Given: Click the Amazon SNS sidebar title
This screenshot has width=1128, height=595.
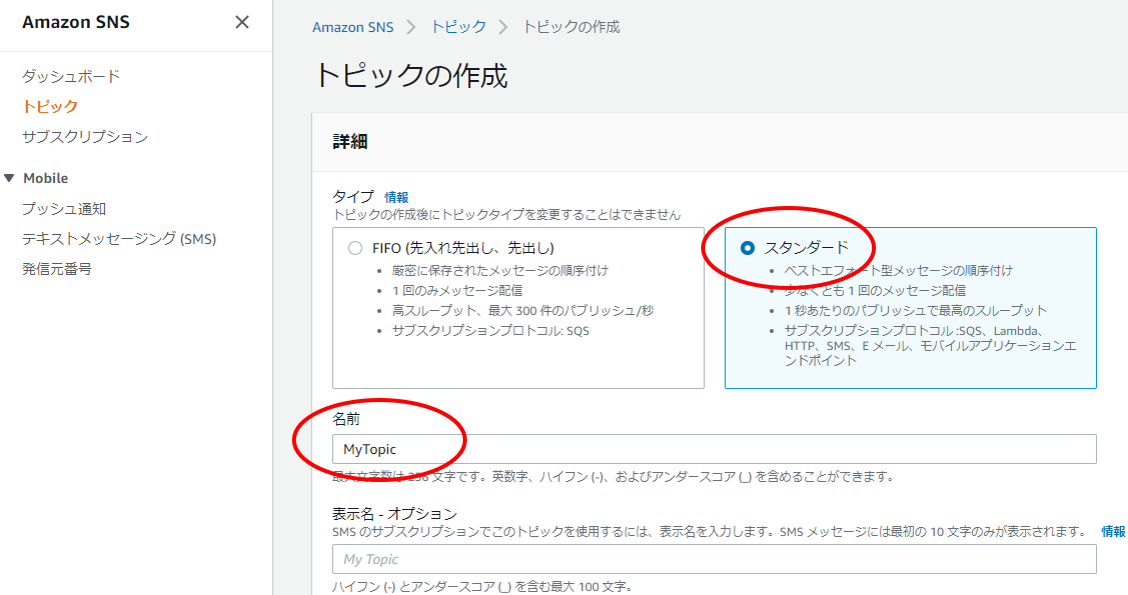Looking at the screenshot, I should (76, 22).
